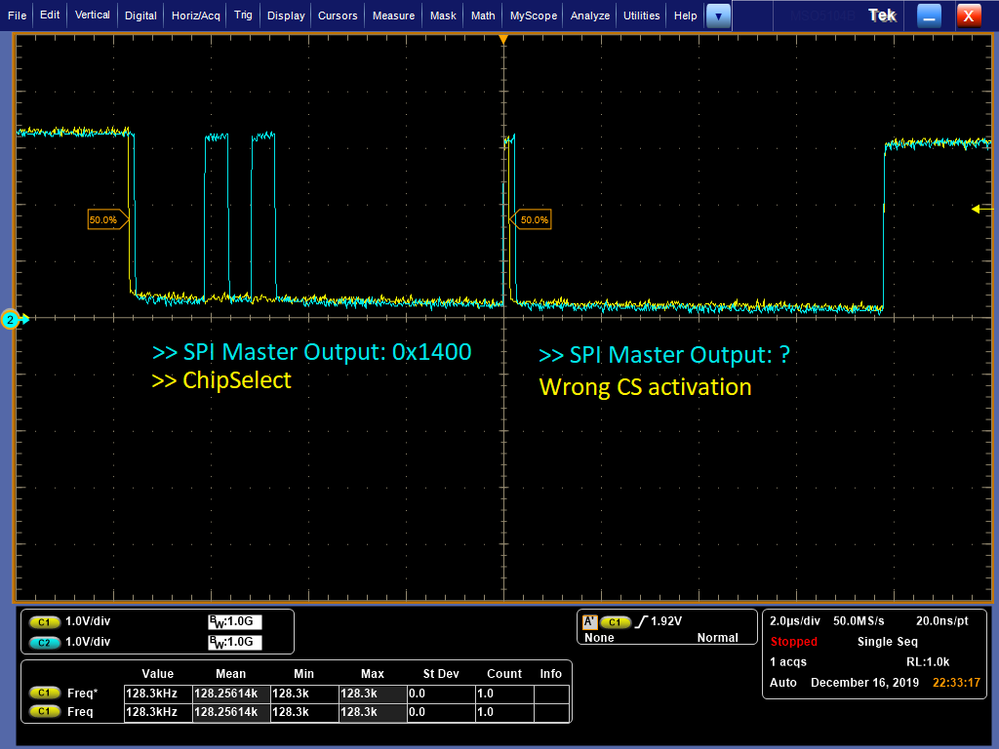The width and height of the screenshot is (999, 749).
Task: Open the Edit menu
Action: [50, 15]
